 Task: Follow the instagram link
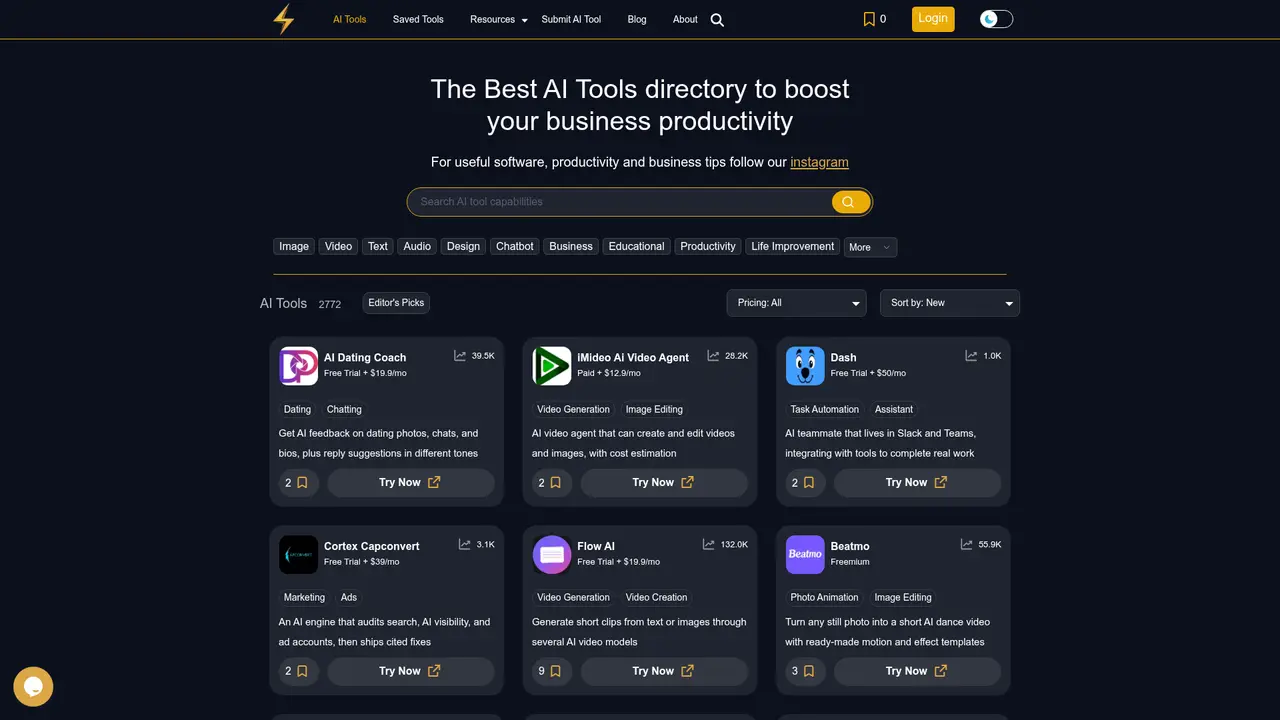pyautogui.click(x=819, y=162)
